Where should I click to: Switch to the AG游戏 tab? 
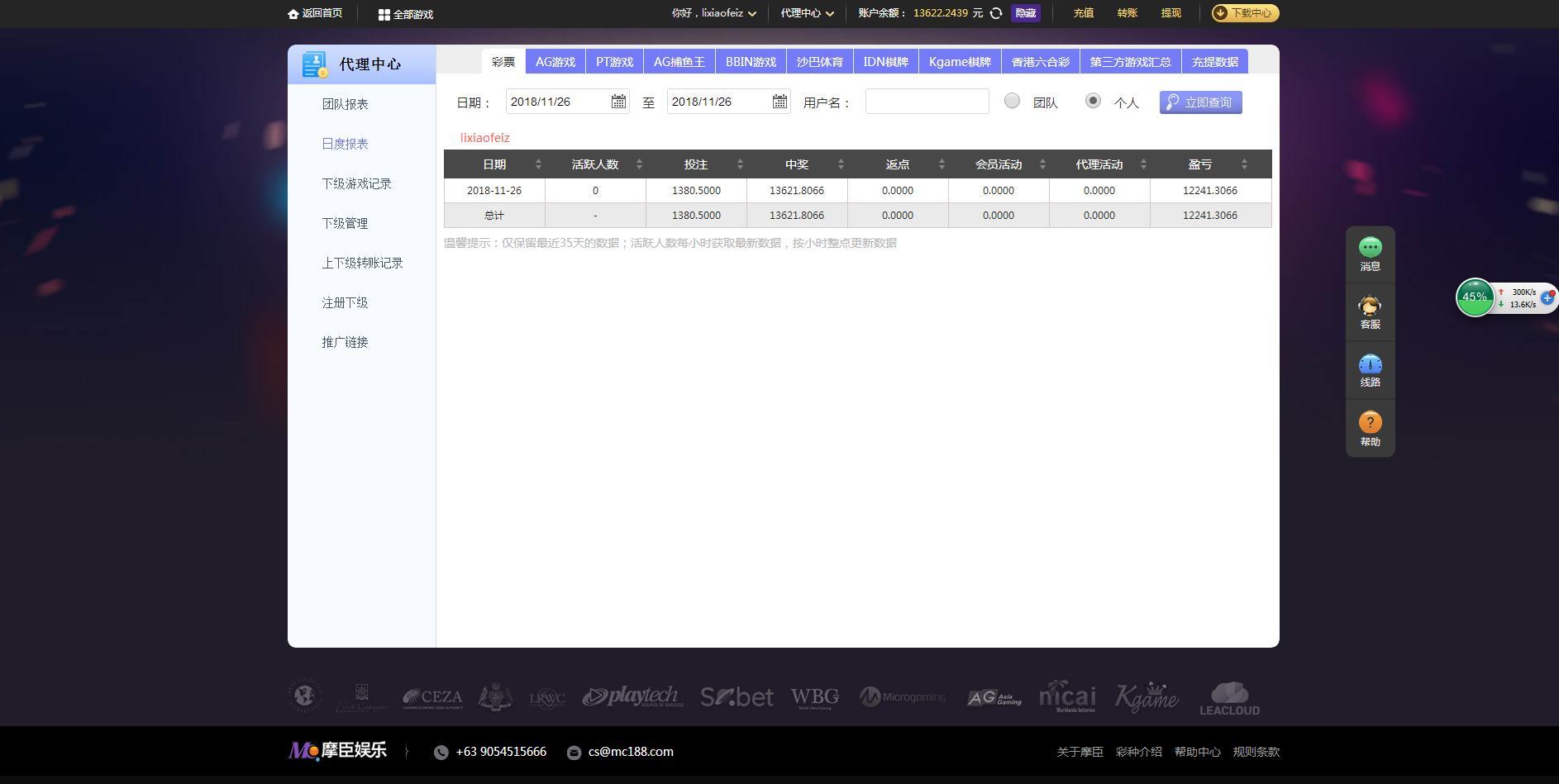[x=555, y=62]
